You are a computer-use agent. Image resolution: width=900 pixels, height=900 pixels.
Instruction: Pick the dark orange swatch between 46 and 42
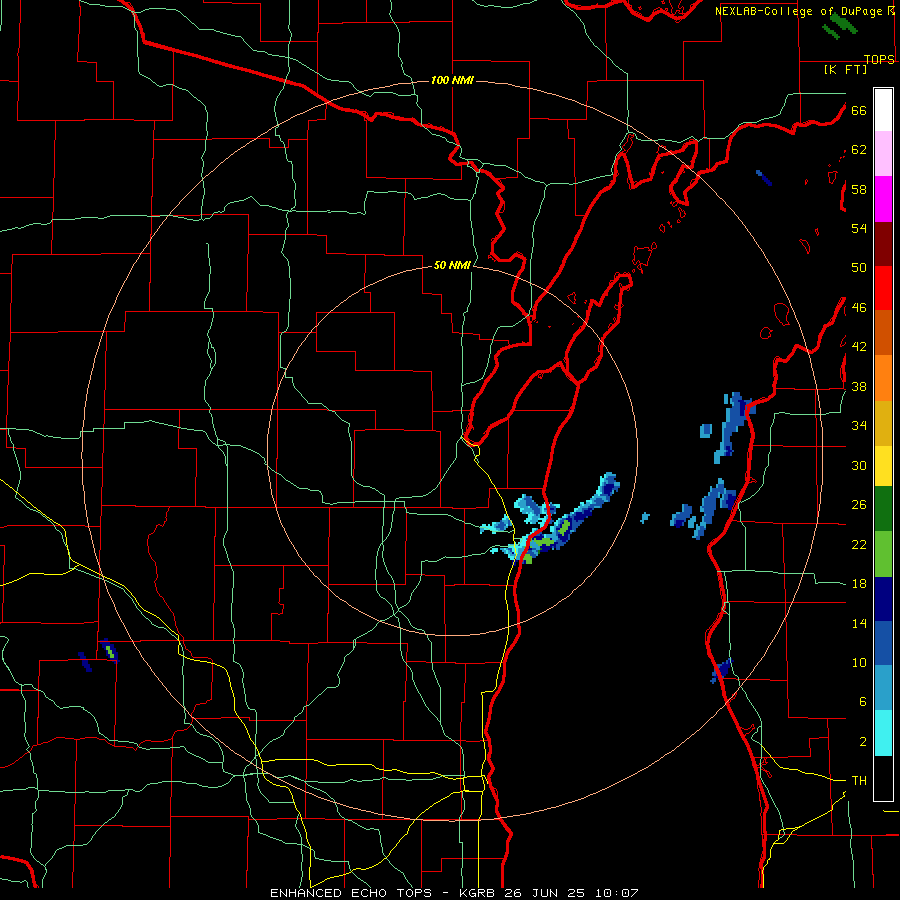click(x=883, y=333)
